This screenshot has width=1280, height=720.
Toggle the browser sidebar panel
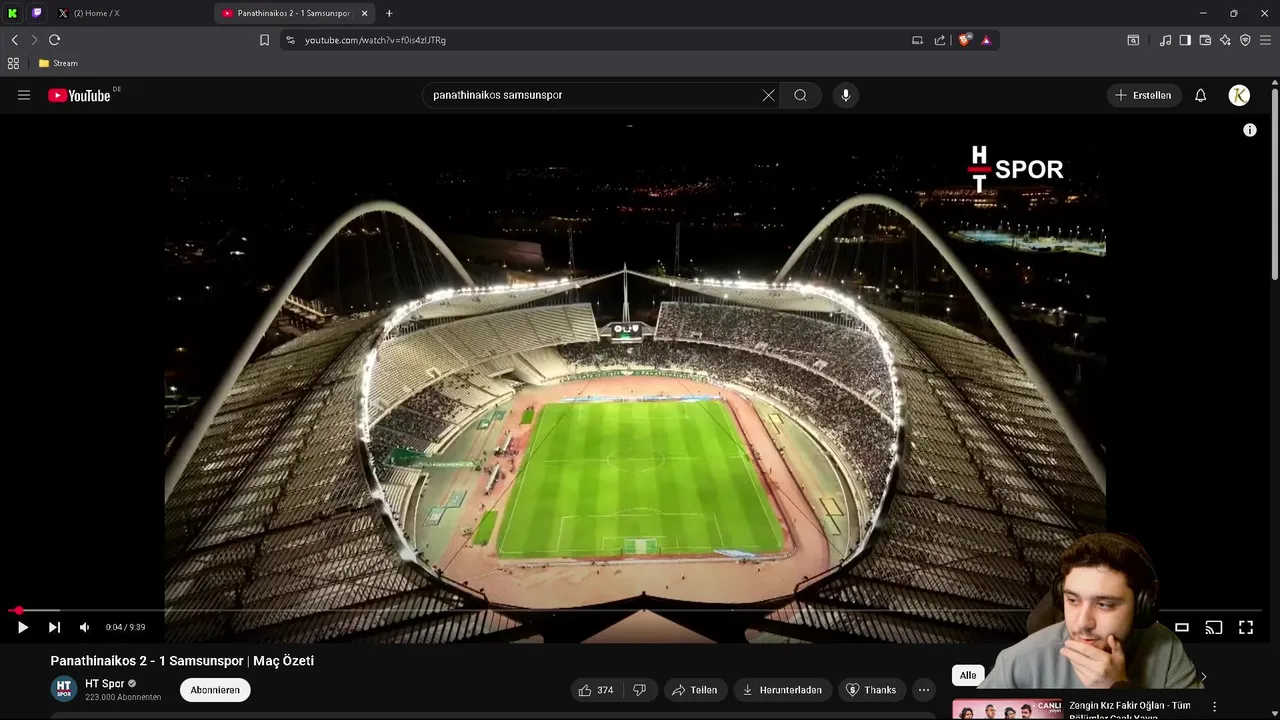point(1185,40)
